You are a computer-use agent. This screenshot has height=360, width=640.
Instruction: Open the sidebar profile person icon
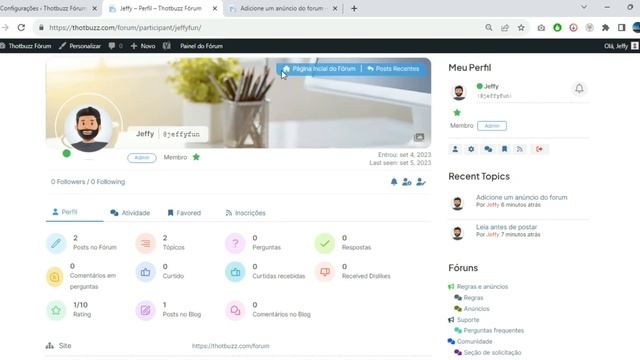[455, 149]
